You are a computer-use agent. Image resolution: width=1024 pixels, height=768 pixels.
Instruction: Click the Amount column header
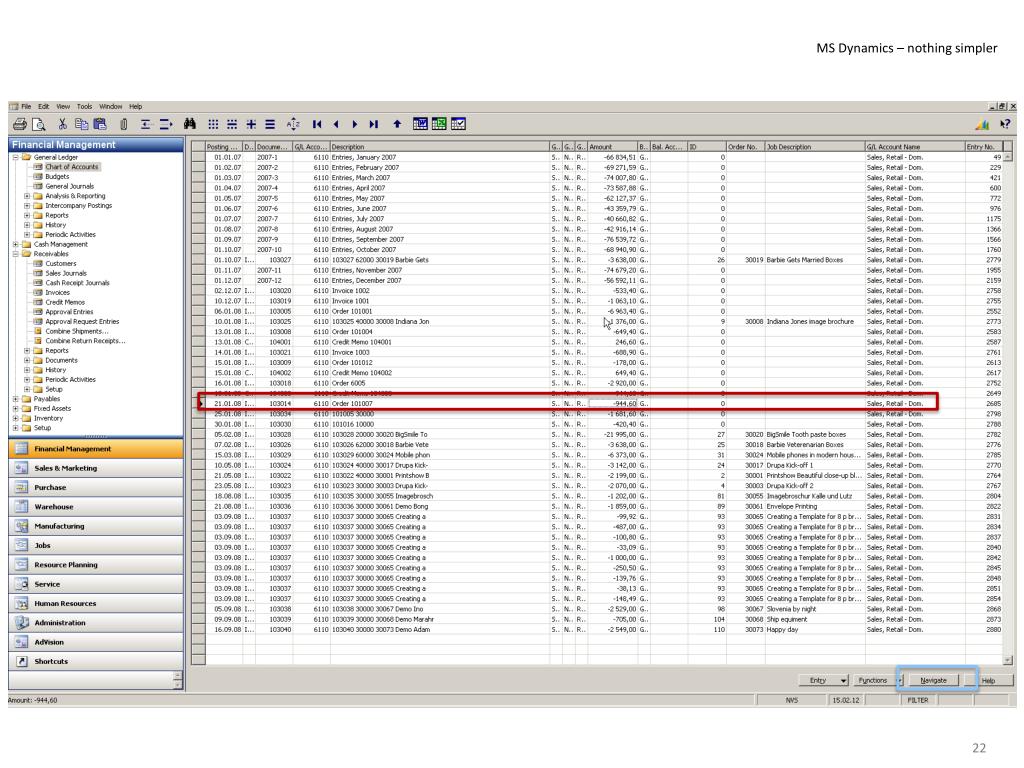pos(612,147)
